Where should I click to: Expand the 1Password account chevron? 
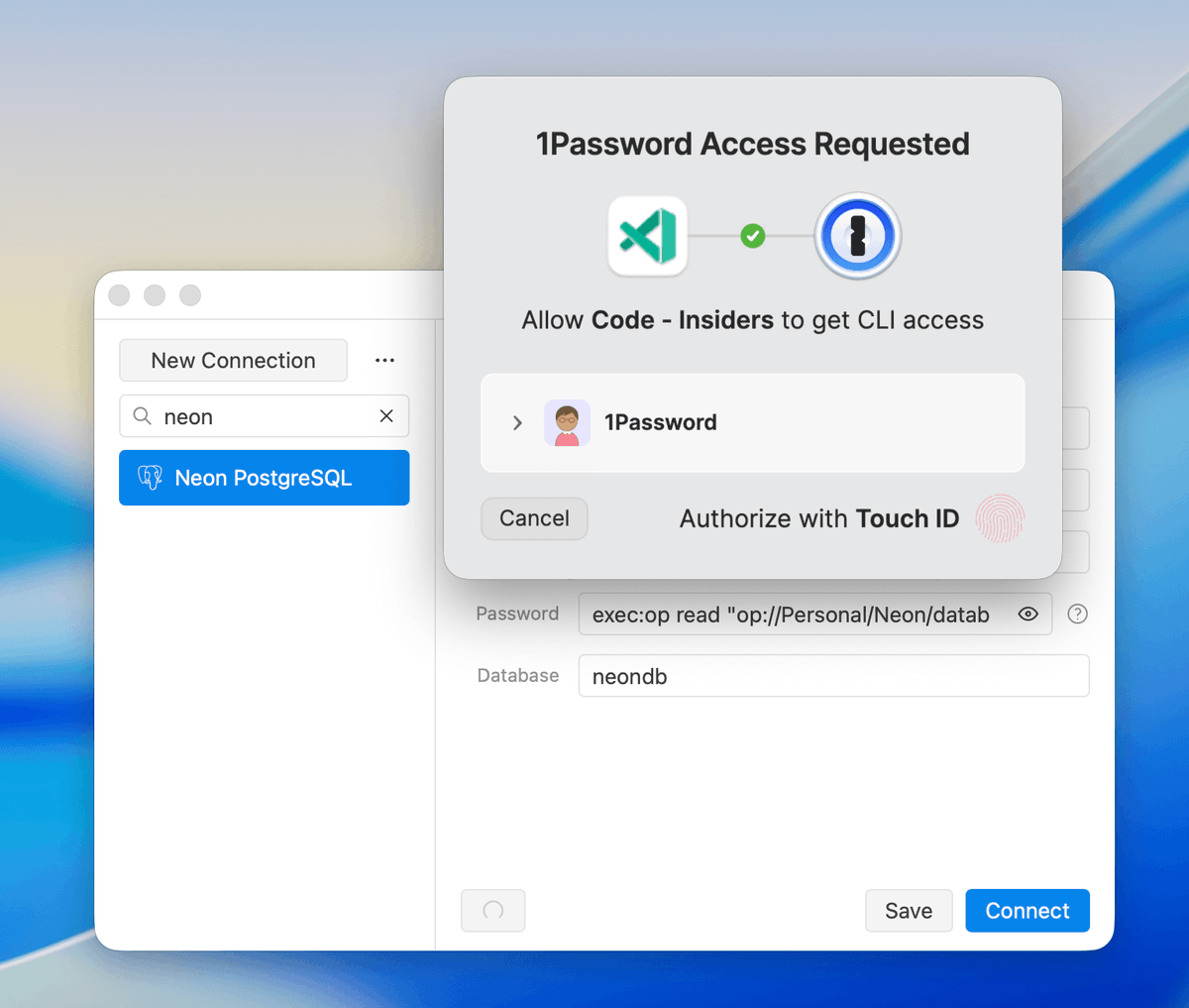coord(517,423)
